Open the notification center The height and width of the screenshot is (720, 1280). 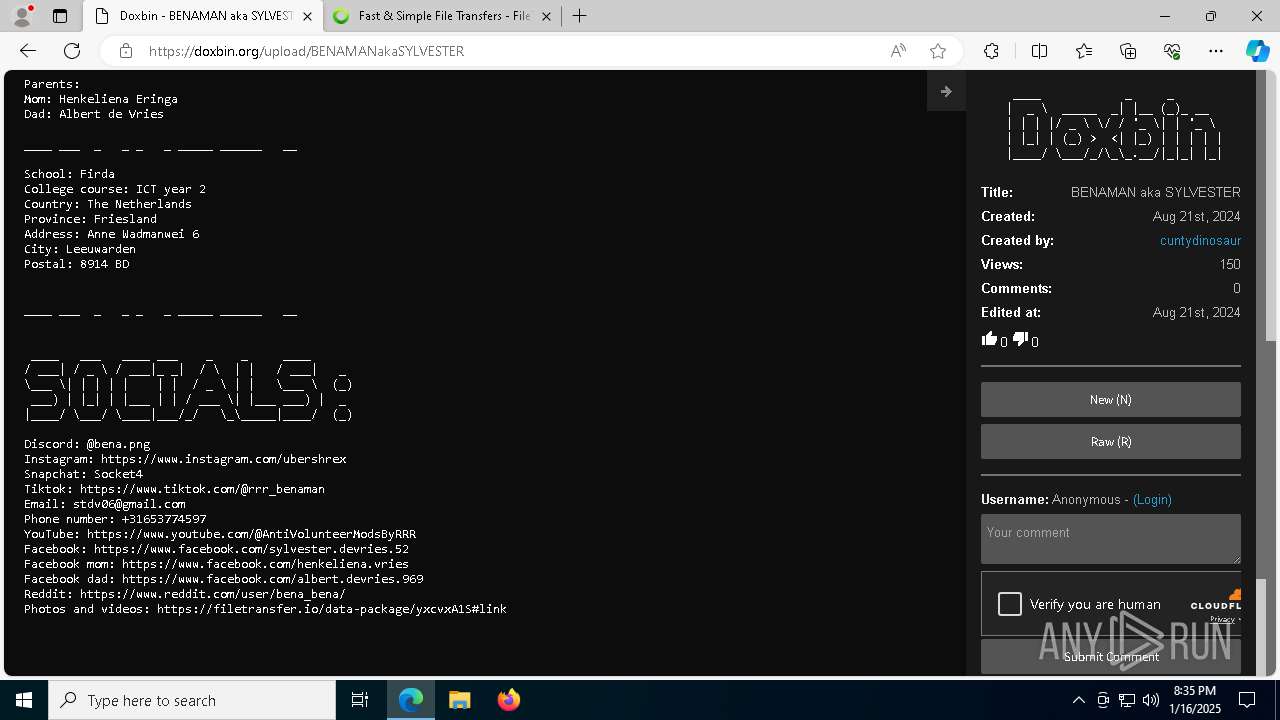pyautogui.click(x=1248, y=700)
